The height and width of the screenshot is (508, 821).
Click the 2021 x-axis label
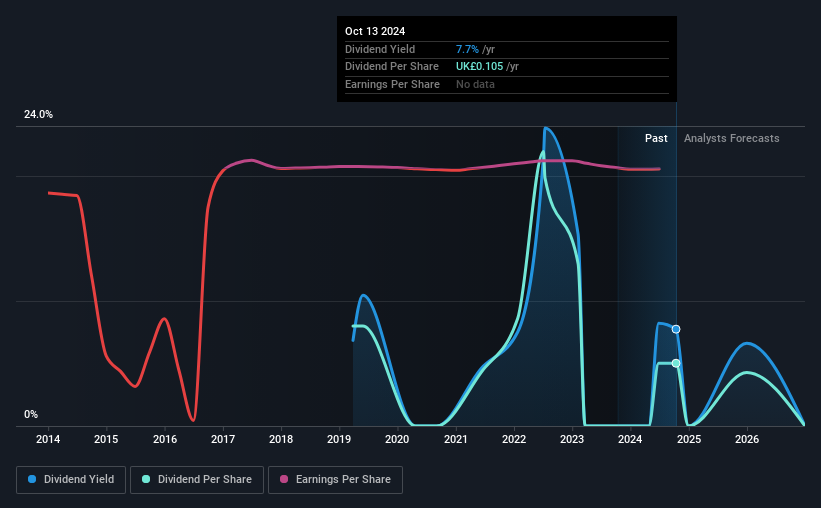[x=456, y=439]
